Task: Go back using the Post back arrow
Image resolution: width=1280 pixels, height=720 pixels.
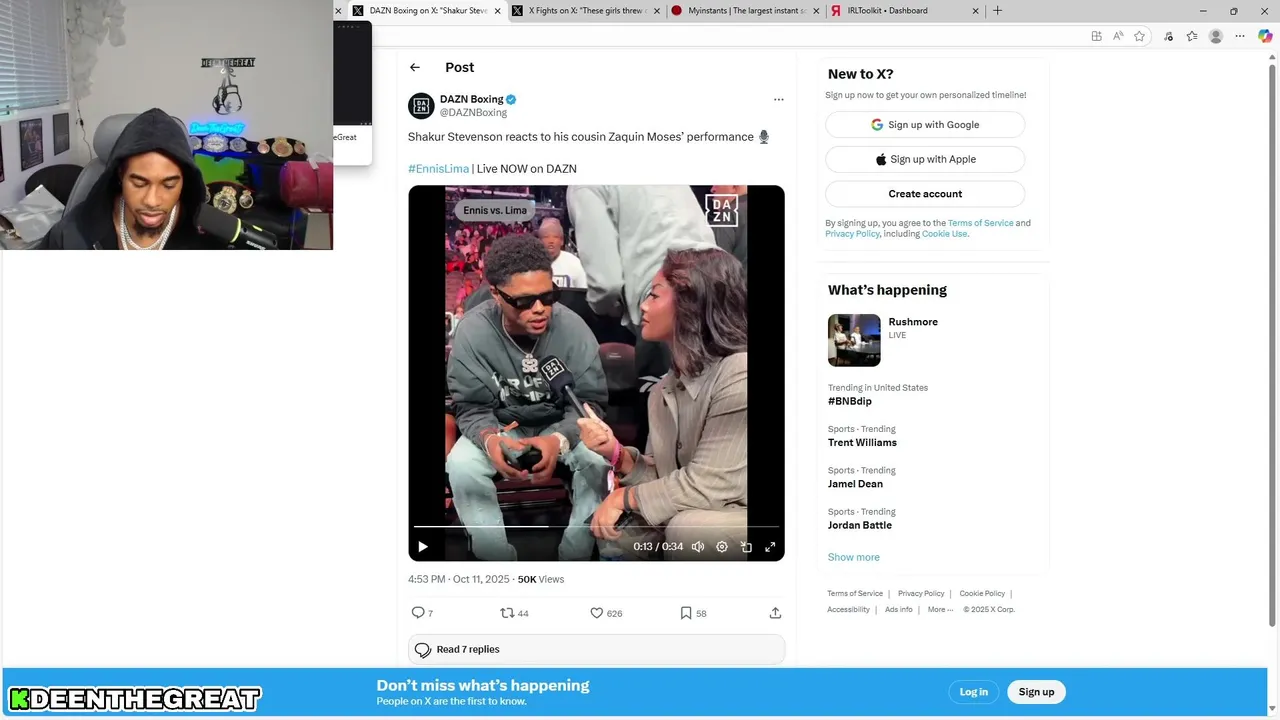Action: coord(415,67)
